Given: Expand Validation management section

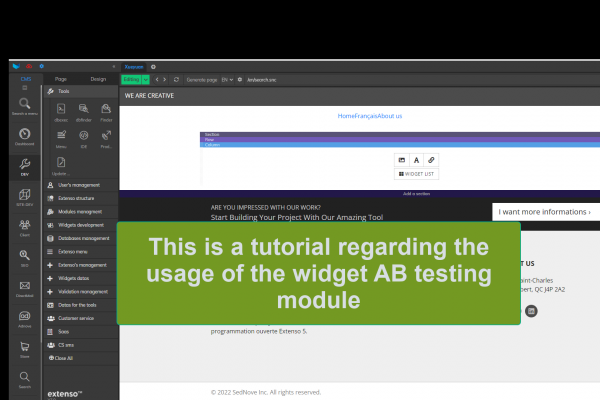Looking at the screenshot, I should [81, 292].
